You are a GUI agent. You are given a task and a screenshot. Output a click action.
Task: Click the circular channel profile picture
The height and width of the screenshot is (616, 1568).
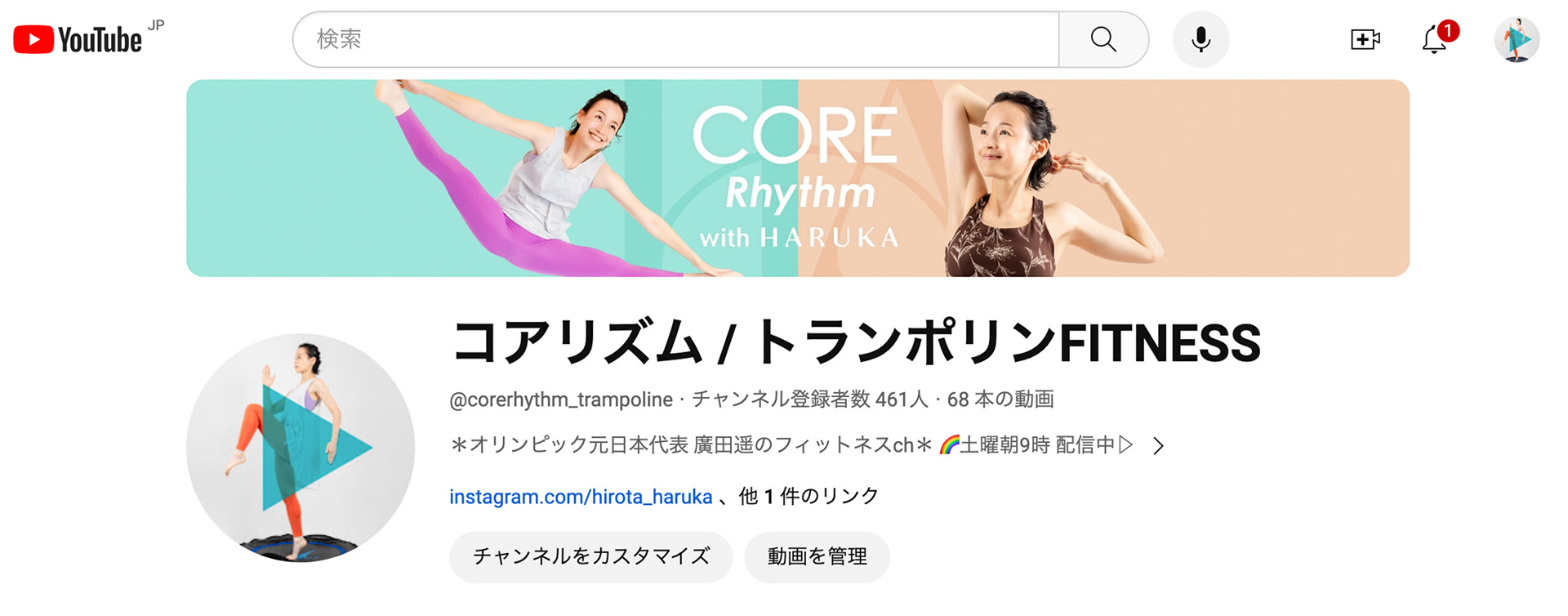click(x=301, y=448)
